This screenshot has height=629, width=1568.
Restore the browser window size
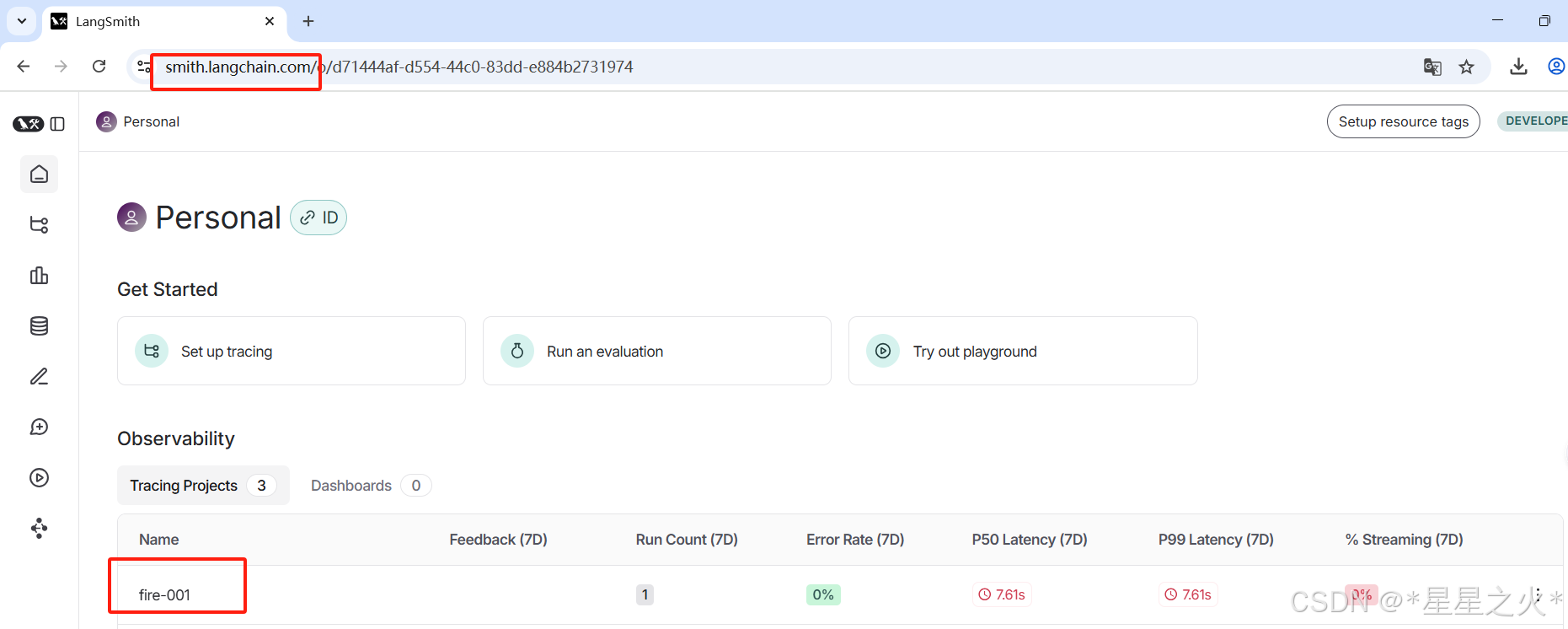[x=1544, y=21]
